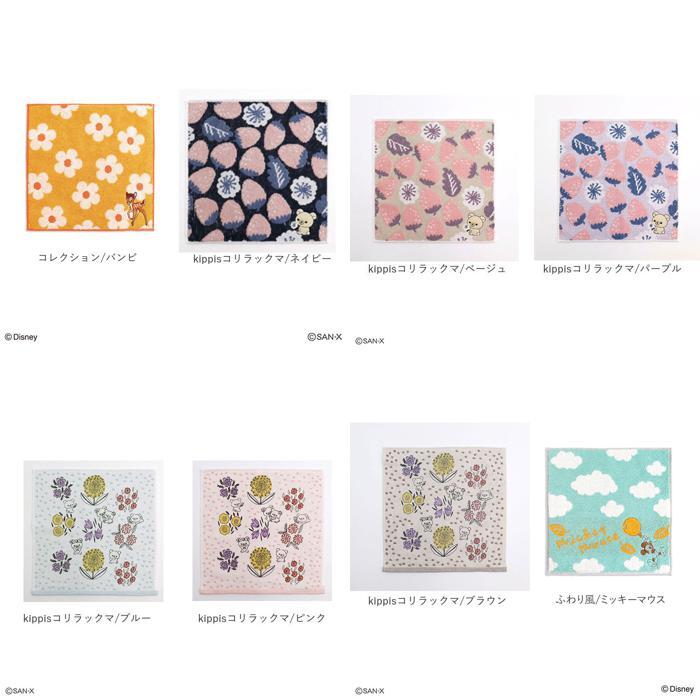
Task: Select the kippisコリラックマ/ブラウン label
Action: click(x=437, y=601)
